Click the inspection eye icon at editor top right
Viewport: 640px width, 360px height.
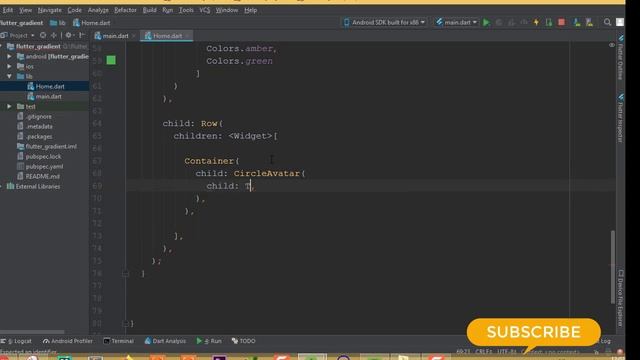pyautogui.click(x=611, y=45)
